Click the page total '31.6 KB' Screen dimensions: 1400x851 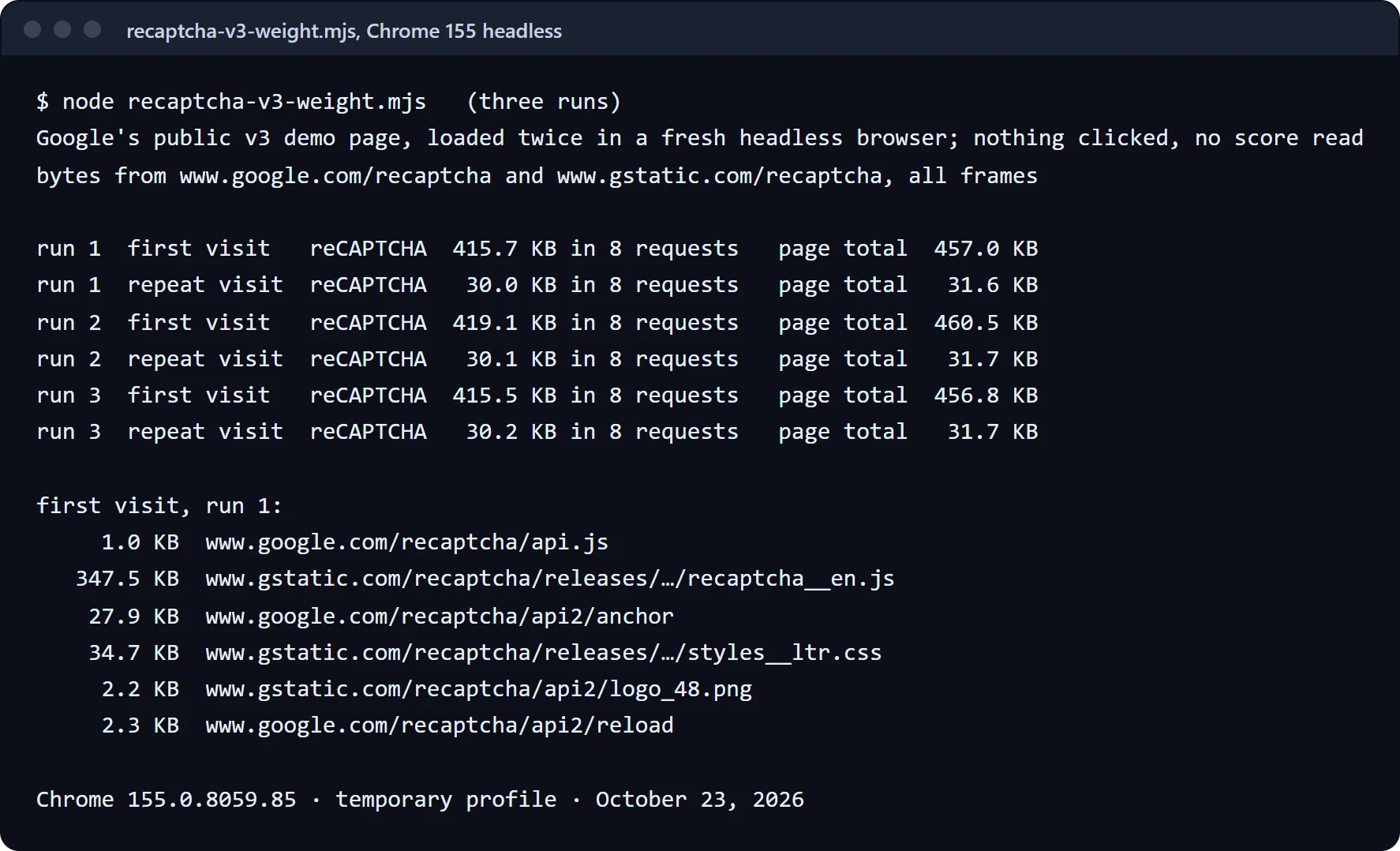[993, 285]
